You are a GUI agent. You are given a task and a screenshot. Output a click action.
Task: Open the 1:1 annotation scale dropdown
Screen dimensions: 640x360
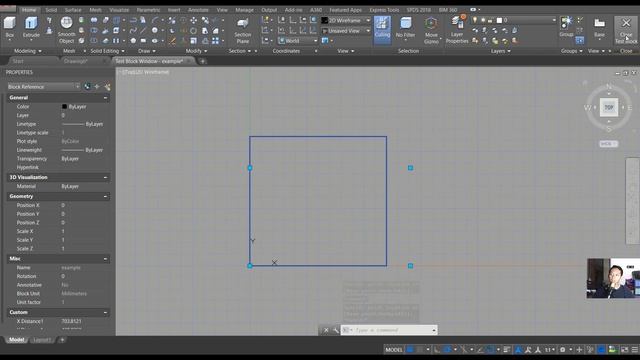550,350
